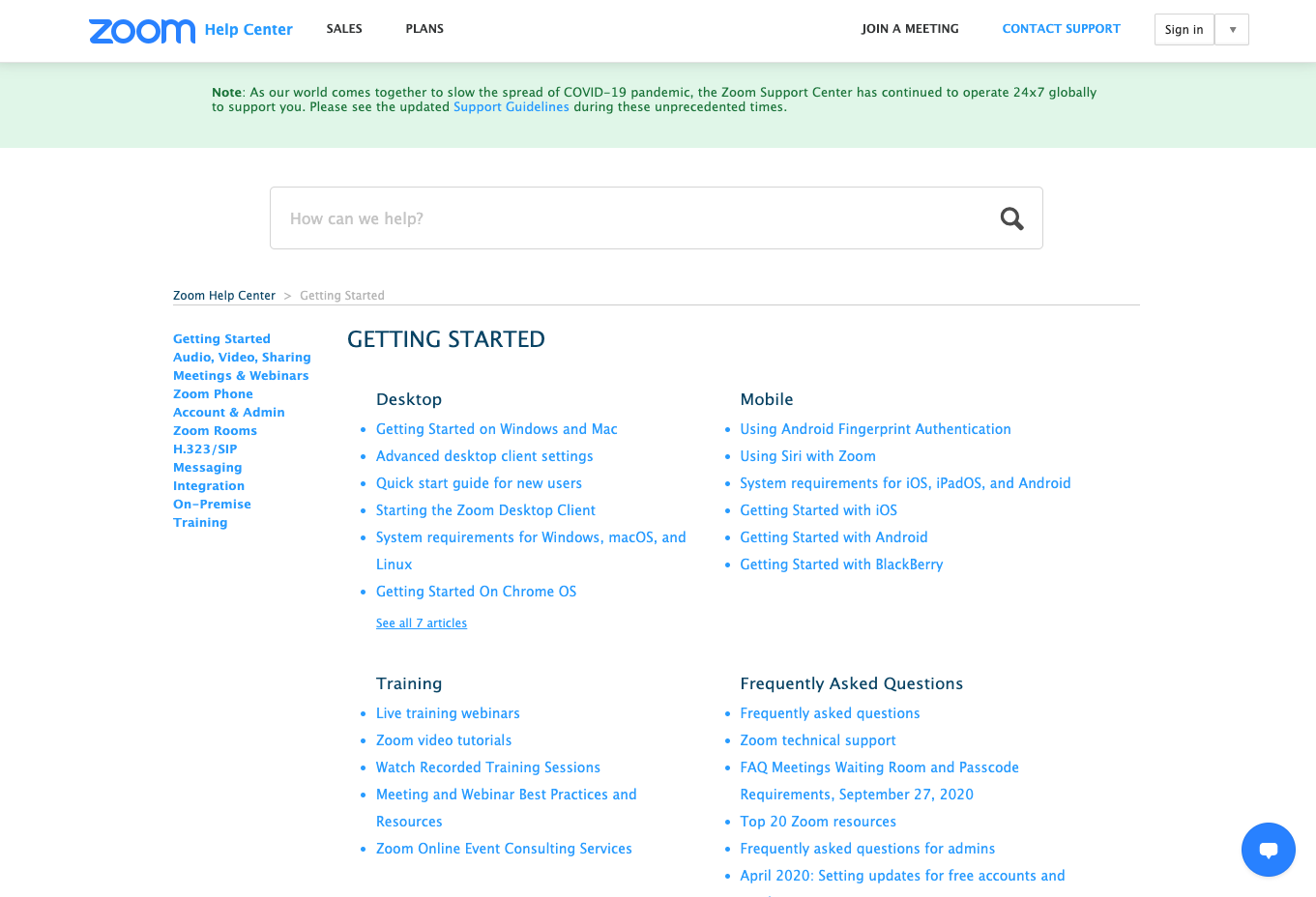This screenshot has width=1316, height=897.
Task: Select Messaging in sidebar
Action: pos(208,468)
